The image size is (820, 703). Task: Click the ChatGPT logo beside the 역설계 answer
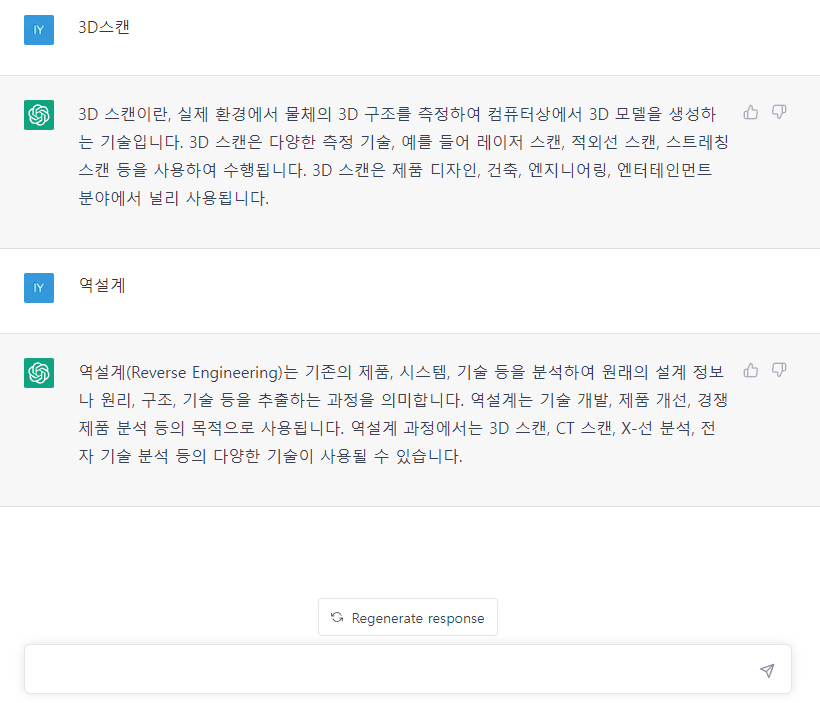39,371
